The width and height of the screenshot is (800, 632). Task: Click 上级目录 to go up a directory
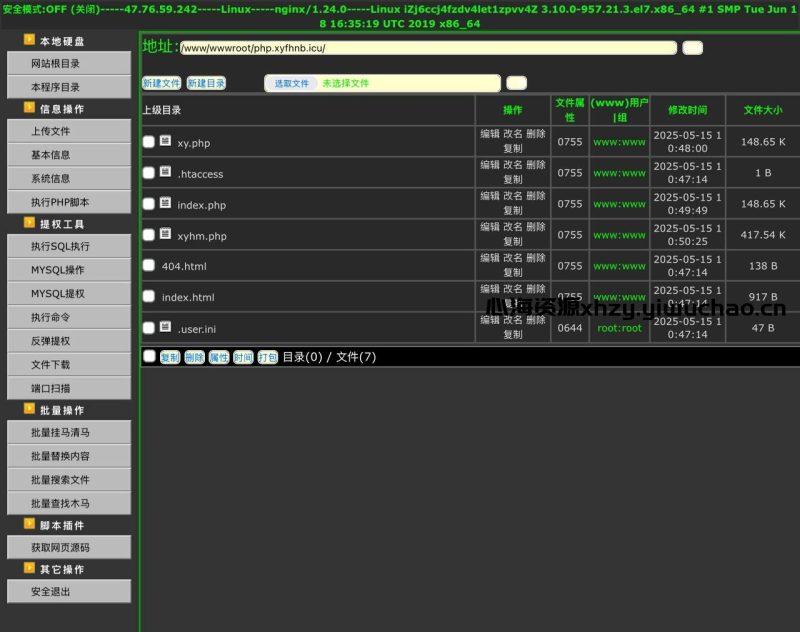[x=161, y=111]
